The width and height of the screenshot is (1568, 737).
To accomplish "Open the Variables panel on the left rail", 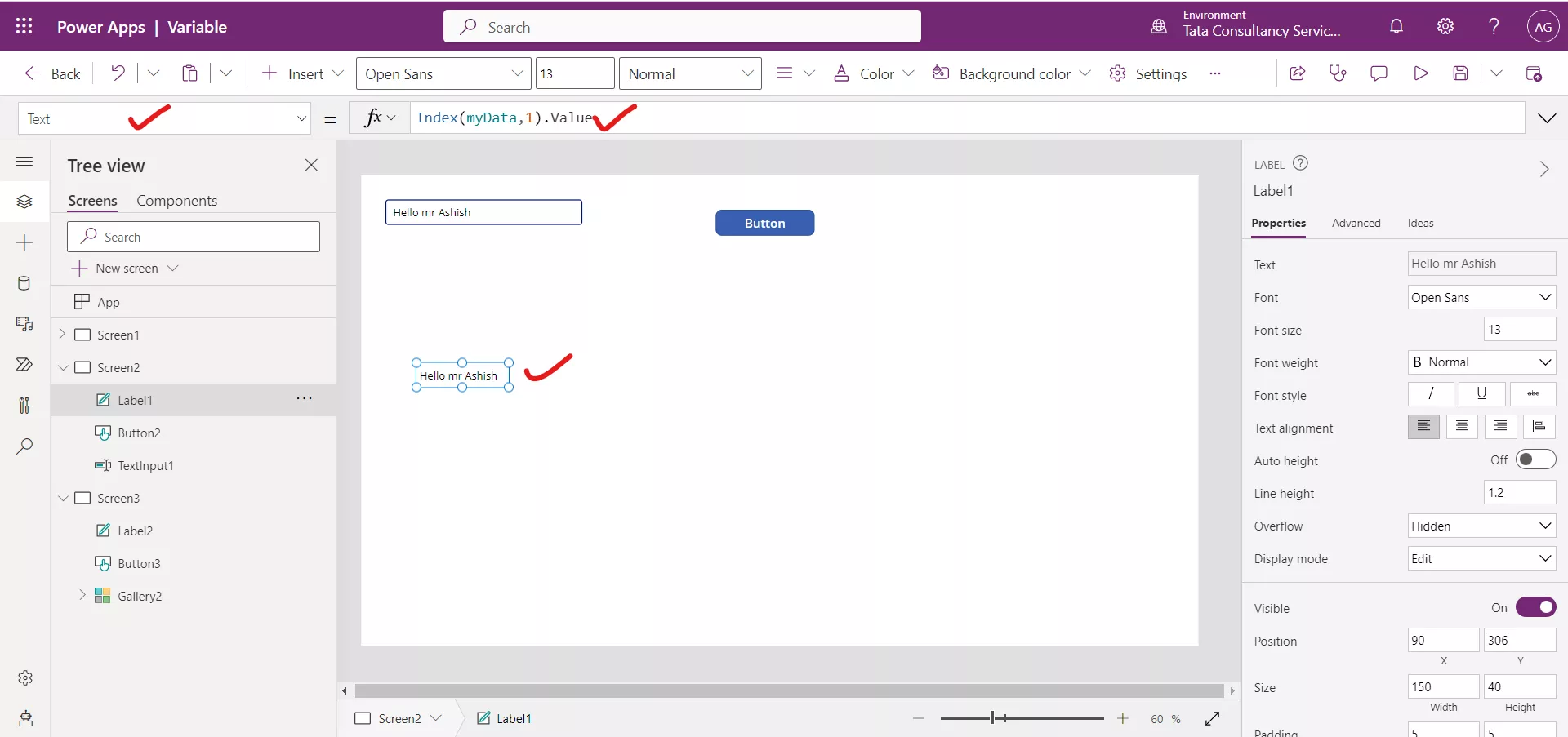I will click(24, 406).
